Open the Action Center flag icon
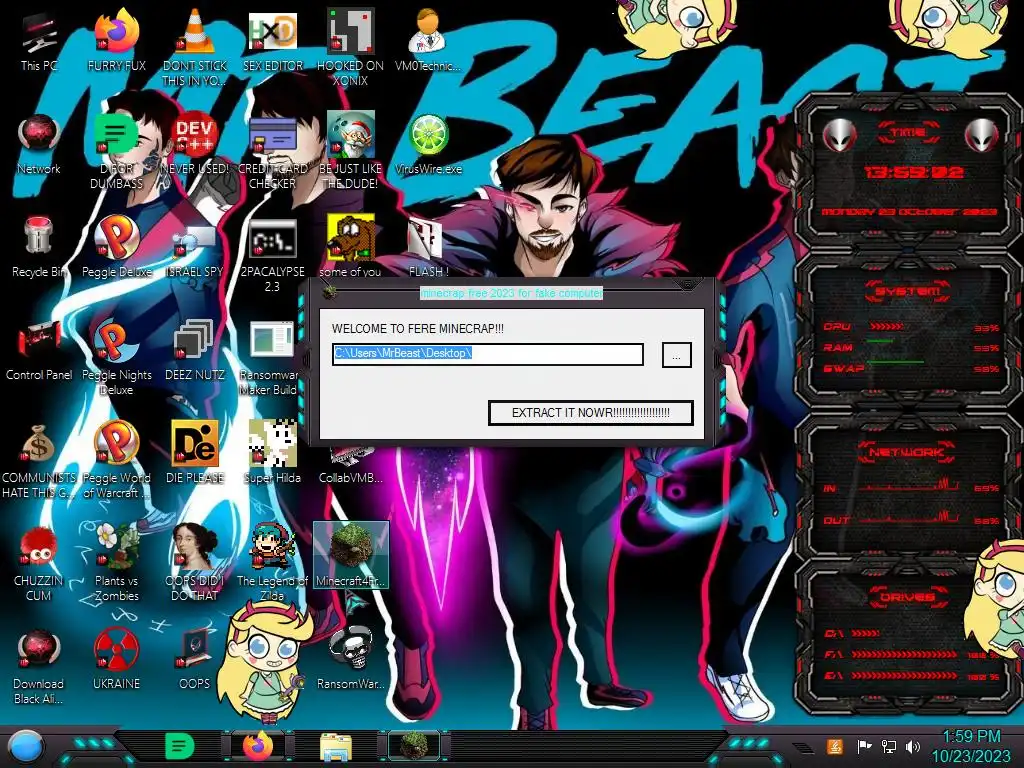This screenshot has height=768, width=1024. pyautogui.click(x=864, y=746)
